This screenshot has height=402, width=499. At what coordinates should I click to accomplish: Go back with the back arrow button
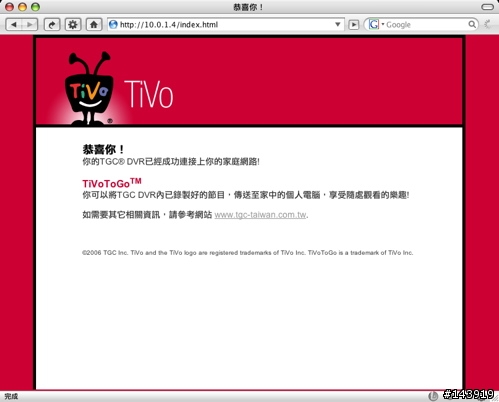pos(14,25)
